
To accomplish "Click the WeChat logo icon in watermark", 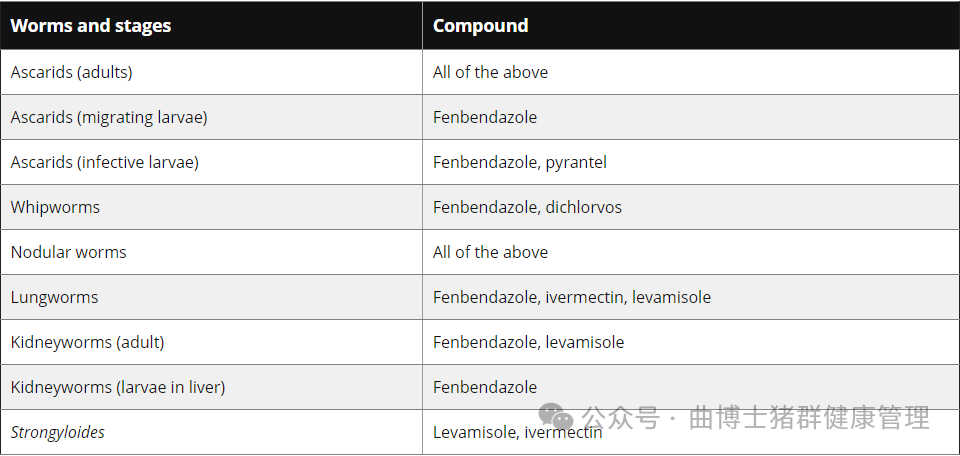I will point(555,417).
